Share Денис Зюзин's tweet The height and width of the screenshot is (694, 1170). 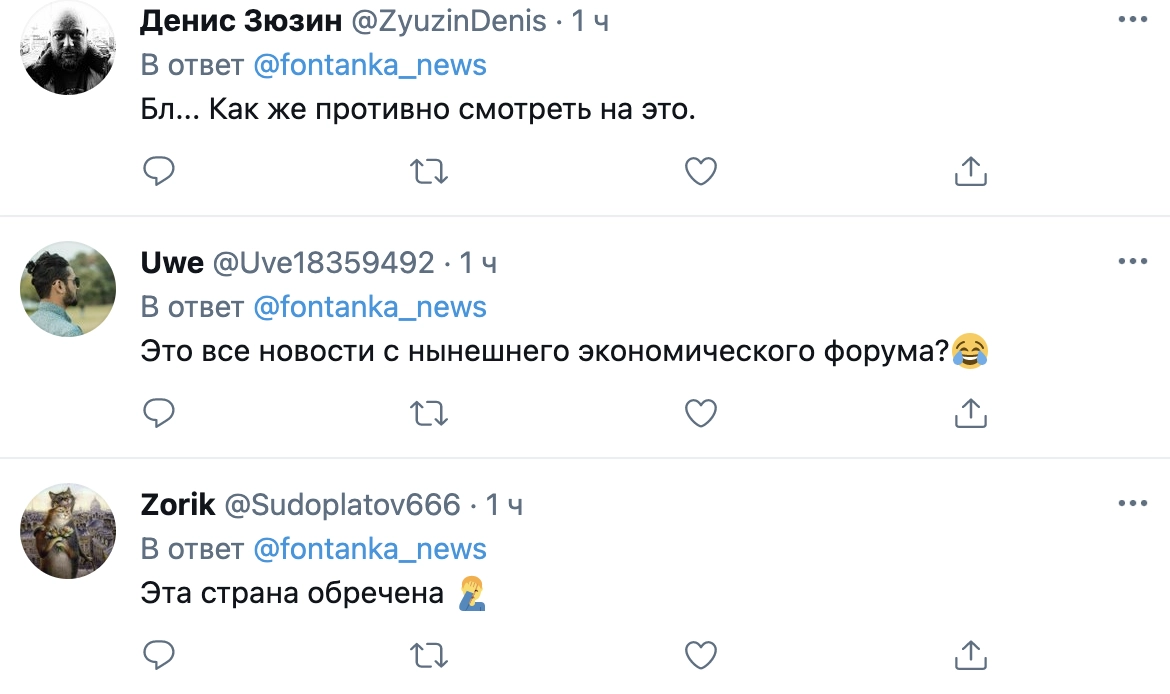971,171
